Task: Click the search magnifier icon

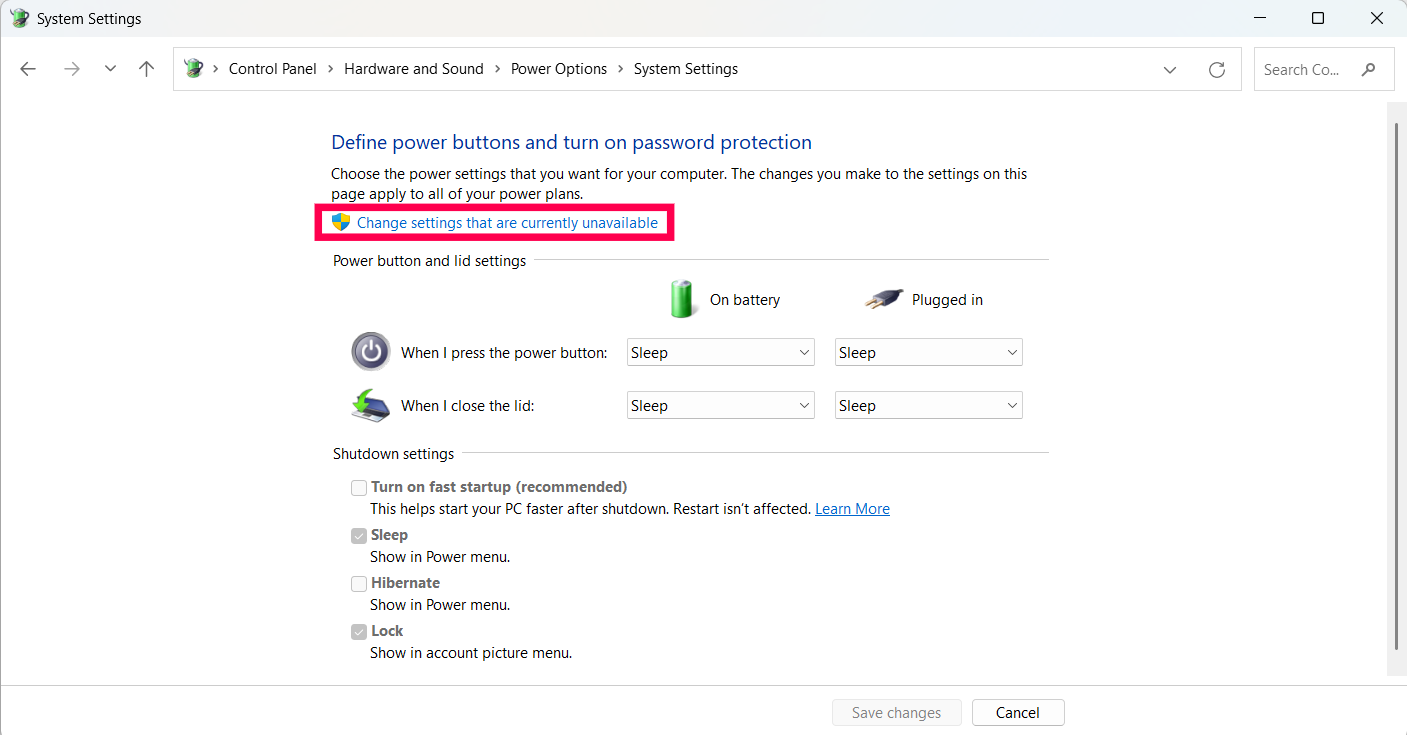Action: [1369, 69]
